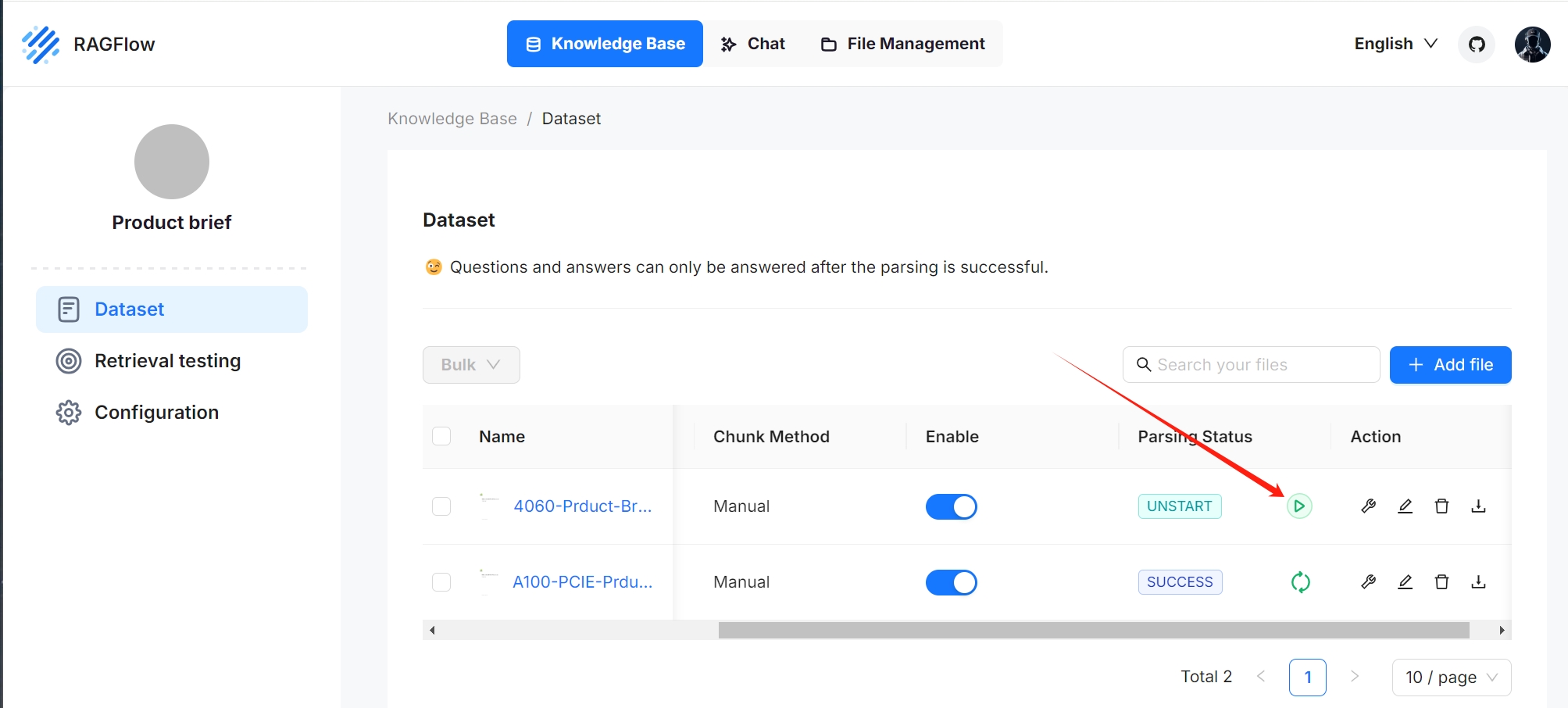Open the GitHub repository icon
1568x708 pixels.
coord(1477,45)
